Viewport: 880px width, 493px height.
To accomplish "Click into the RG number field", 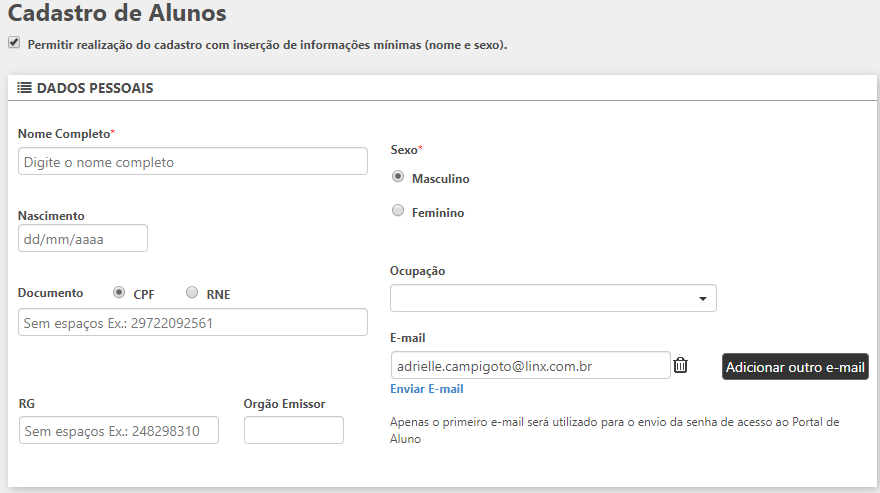I will [118, 431].
